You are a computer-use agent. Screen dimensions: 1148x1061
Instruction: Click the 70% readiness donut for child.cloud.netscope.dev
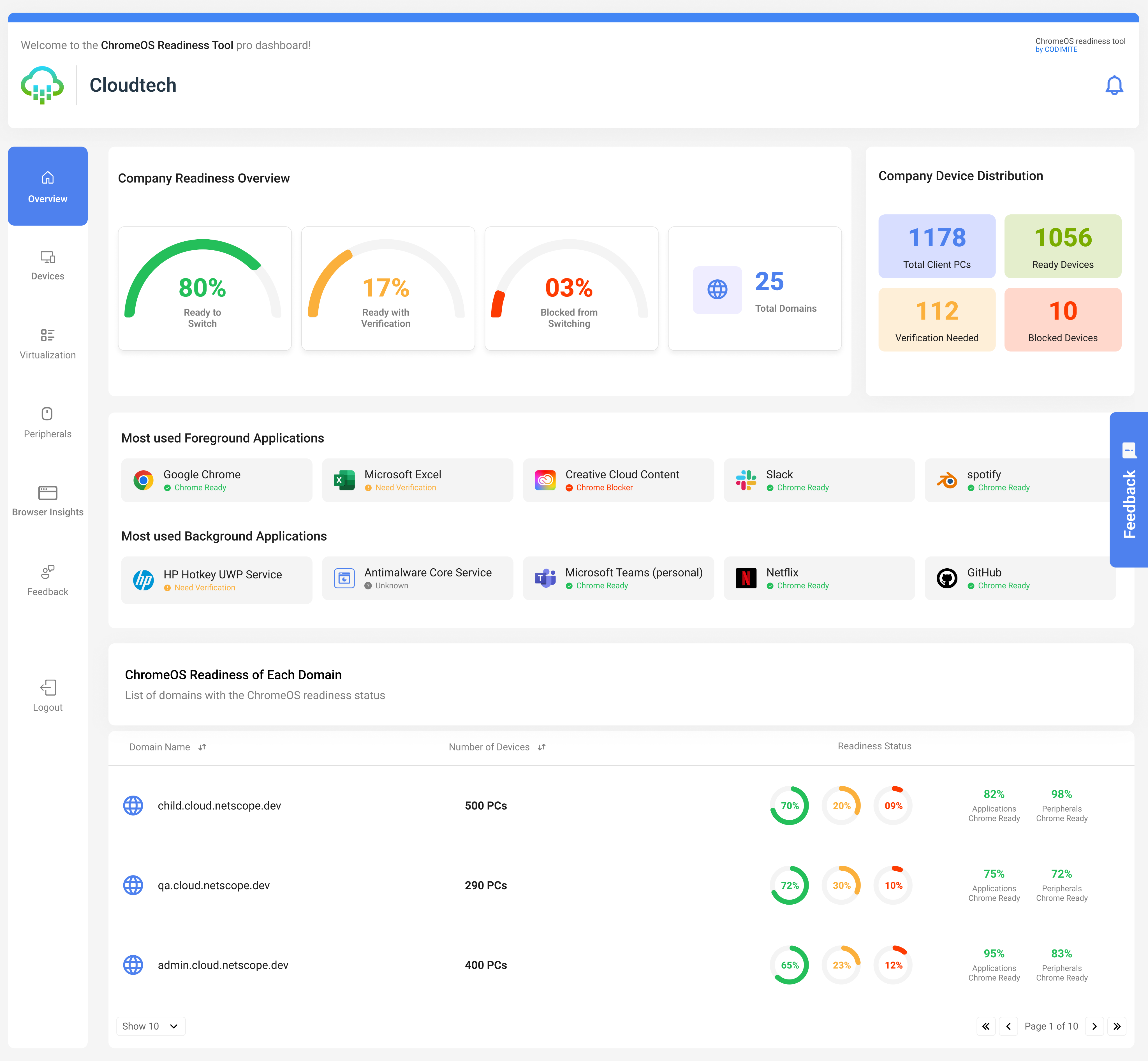coord(790,805)
